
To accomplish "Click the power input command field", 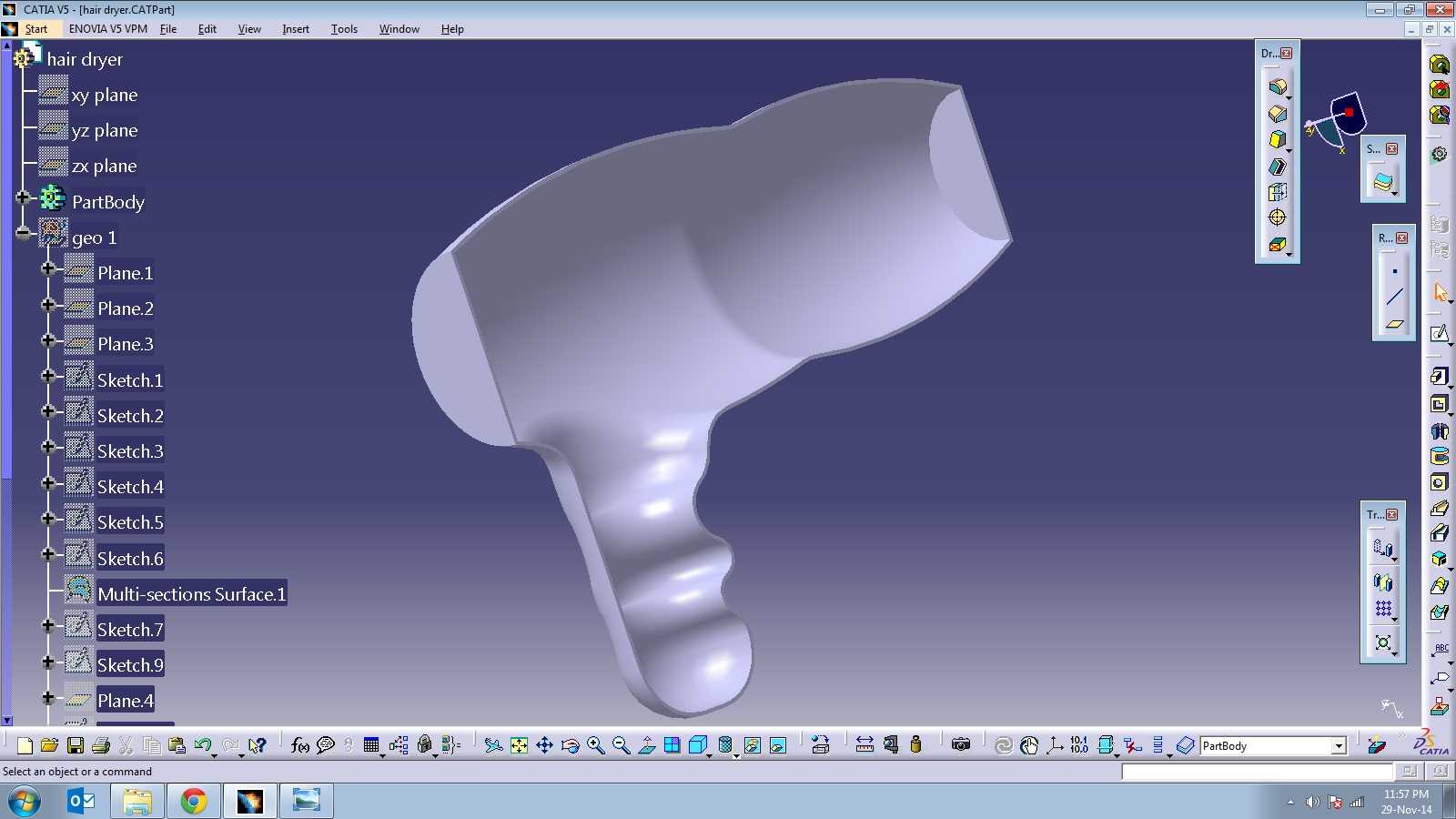I will [1257, 771].
